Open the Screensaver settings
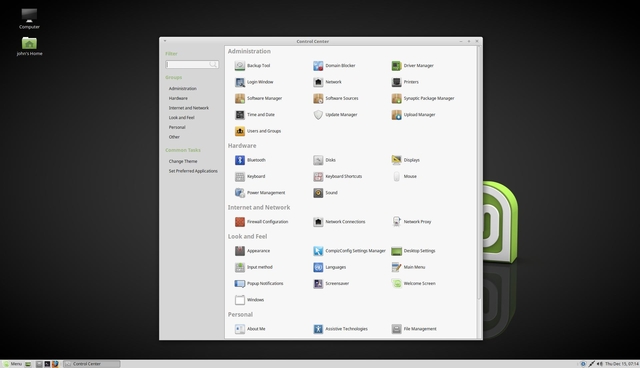The height and width of the screenshot is (368, 640). pos(331,284)
